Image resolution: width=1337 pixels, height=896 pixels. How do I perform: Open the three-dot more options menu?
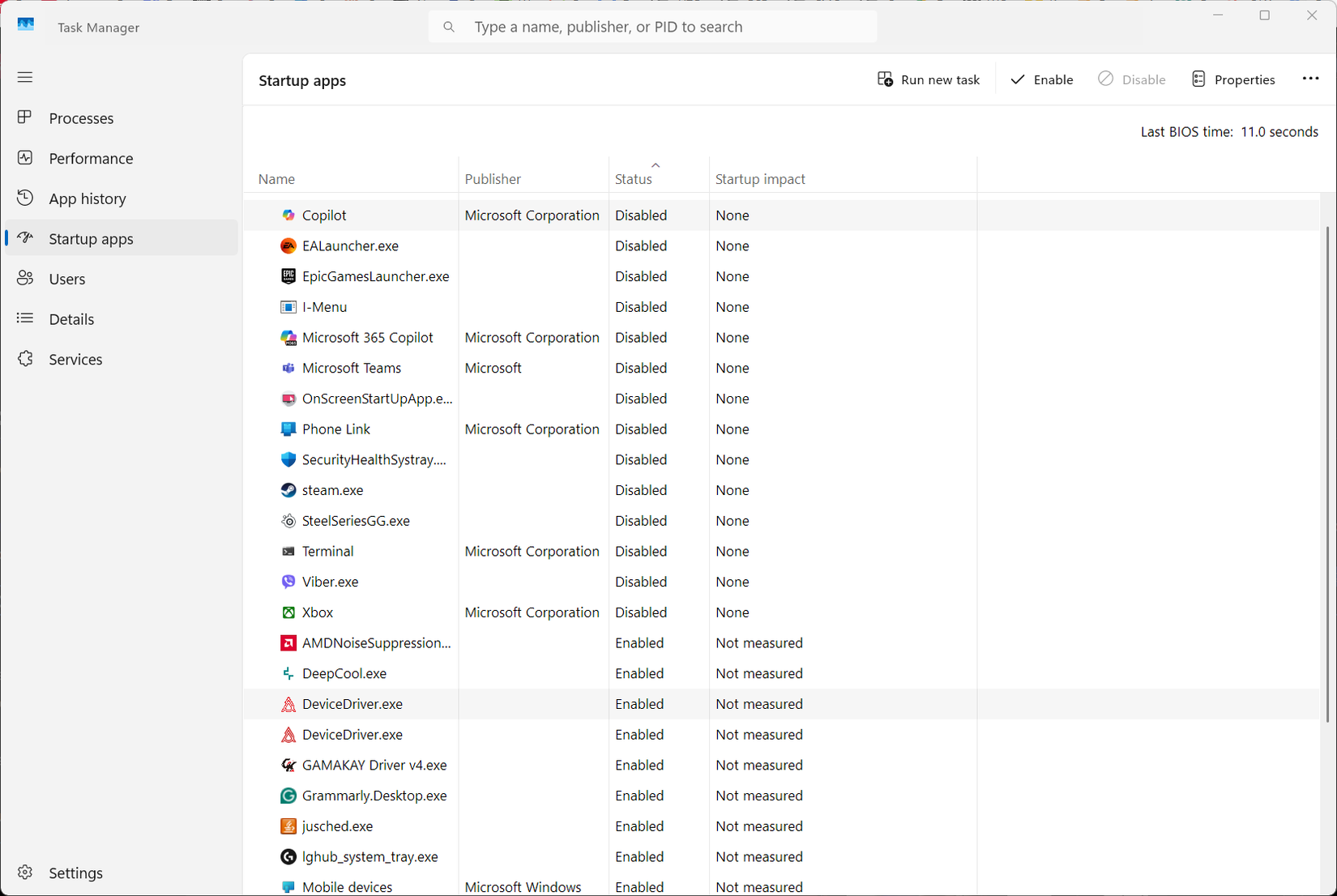pos(1310,79)
